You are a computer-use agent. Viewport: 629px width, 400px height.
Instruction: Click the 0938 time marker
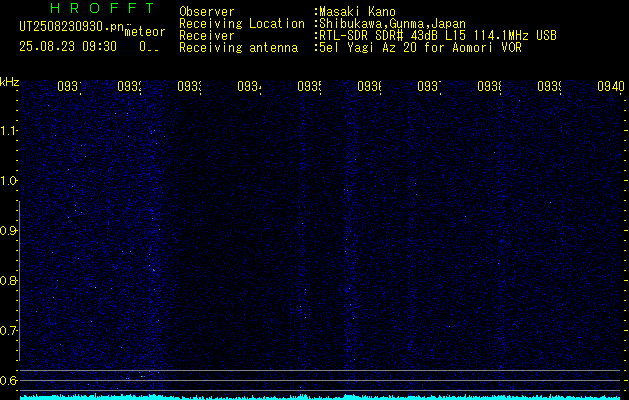(x=489, y=86)
